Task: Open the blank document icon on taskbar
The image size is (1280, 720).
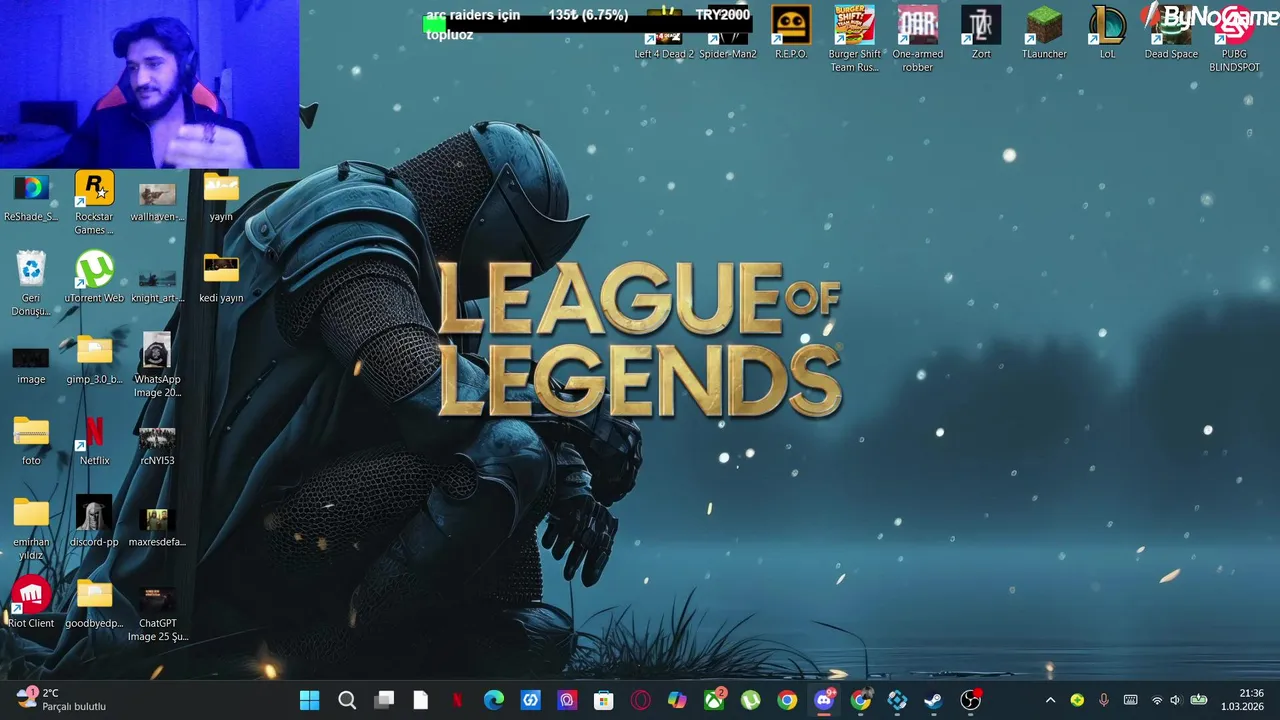Action: (421, 700)
